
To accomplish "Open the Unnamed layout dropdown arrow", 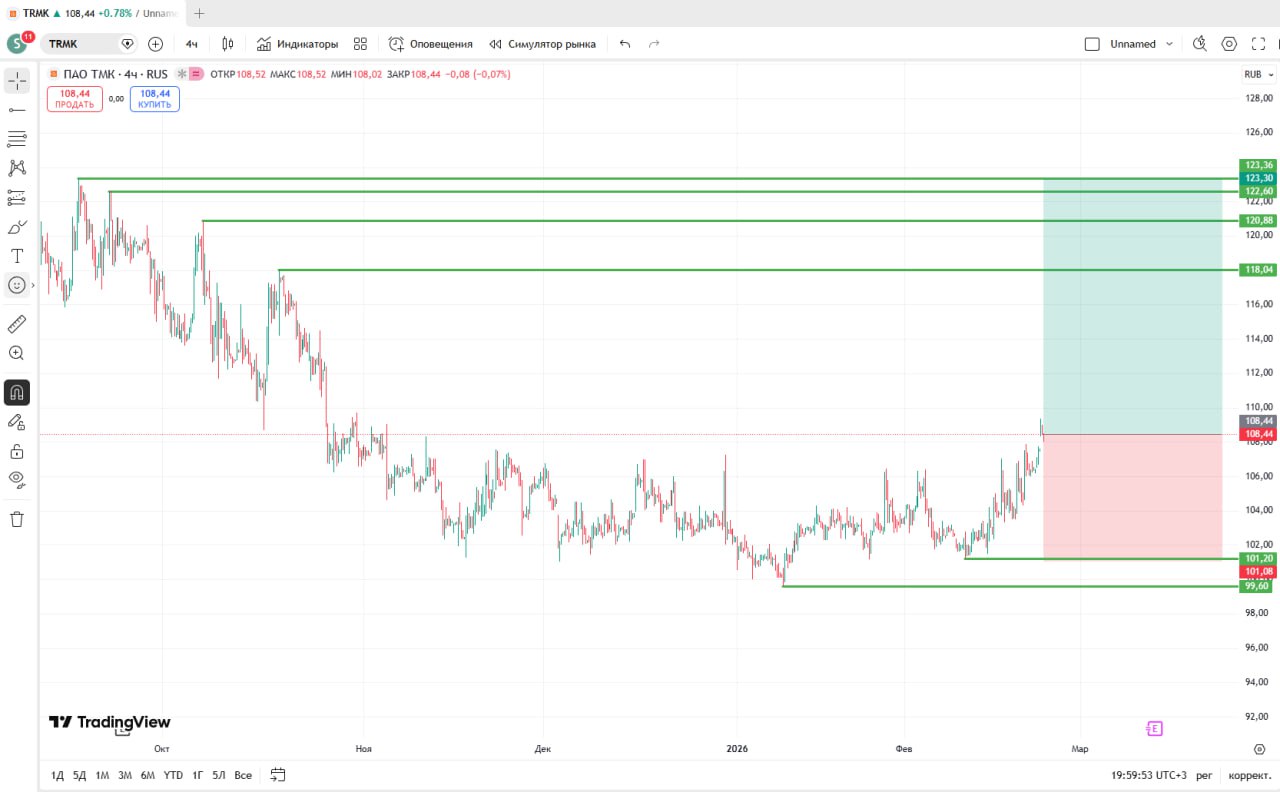I will point(1169,44).
